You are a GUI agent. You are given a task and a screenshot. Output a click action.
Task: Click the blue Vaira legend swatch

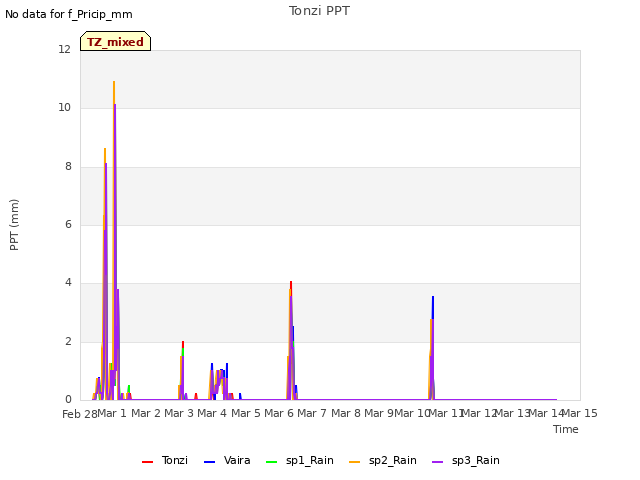tap(209, 462)
